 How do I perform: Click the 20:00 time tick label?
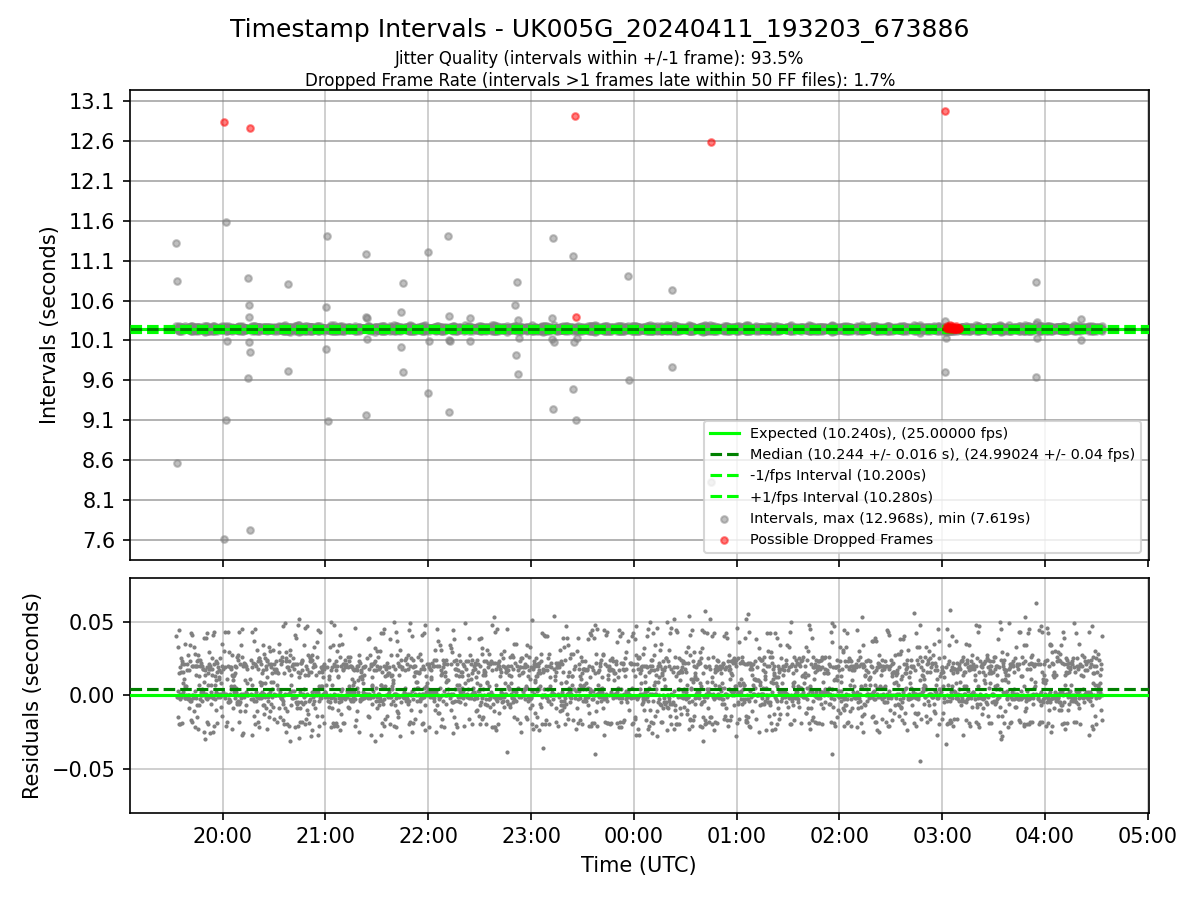223,835
